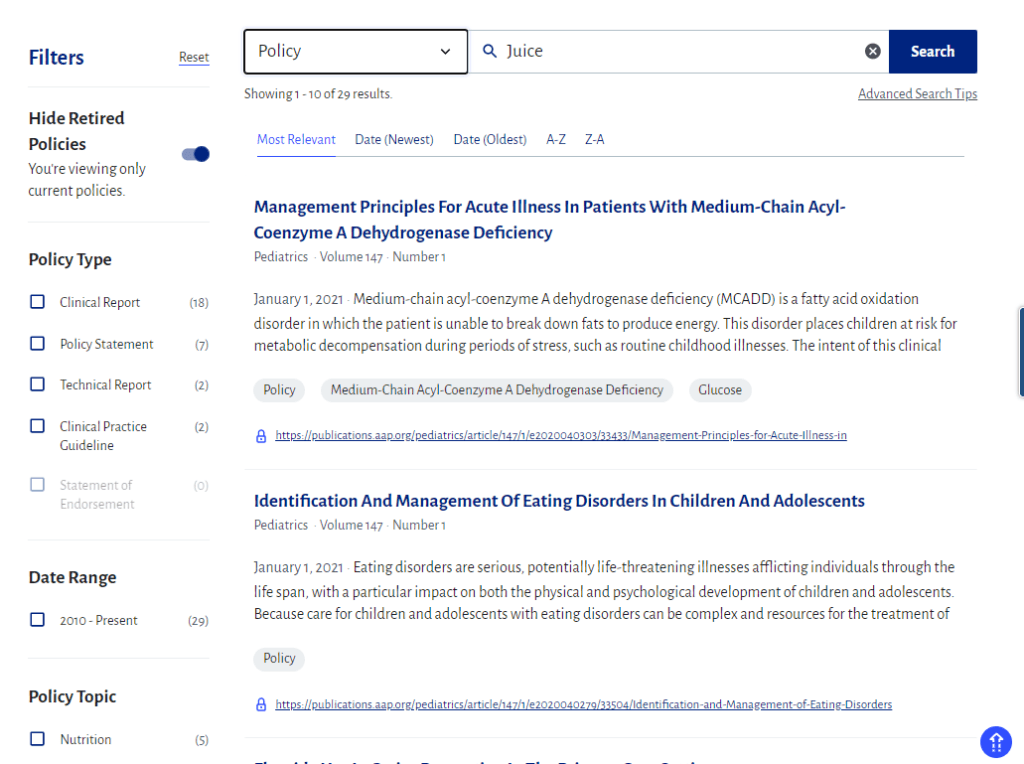Click the page scrollbar thumb at right edge
Viewport: 1024px width, 764px height.
1021,352
